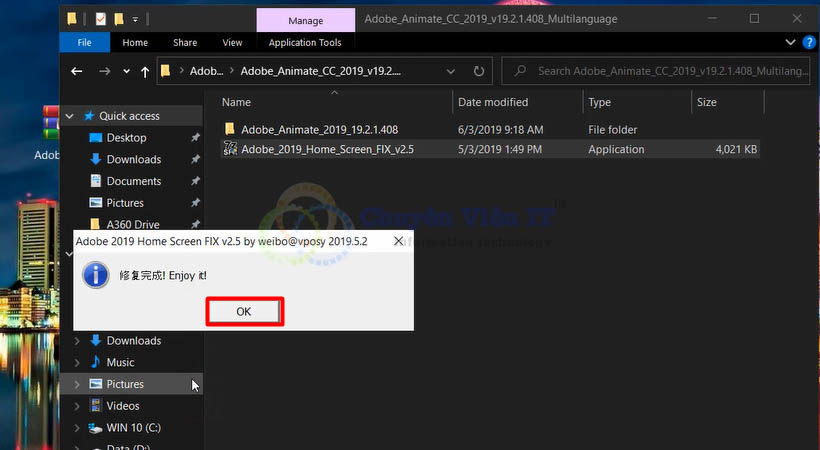The height and width of the screenshot is (450, 820).
Task: Close the Home Screen FIX dialog
Action: [398, 242]
